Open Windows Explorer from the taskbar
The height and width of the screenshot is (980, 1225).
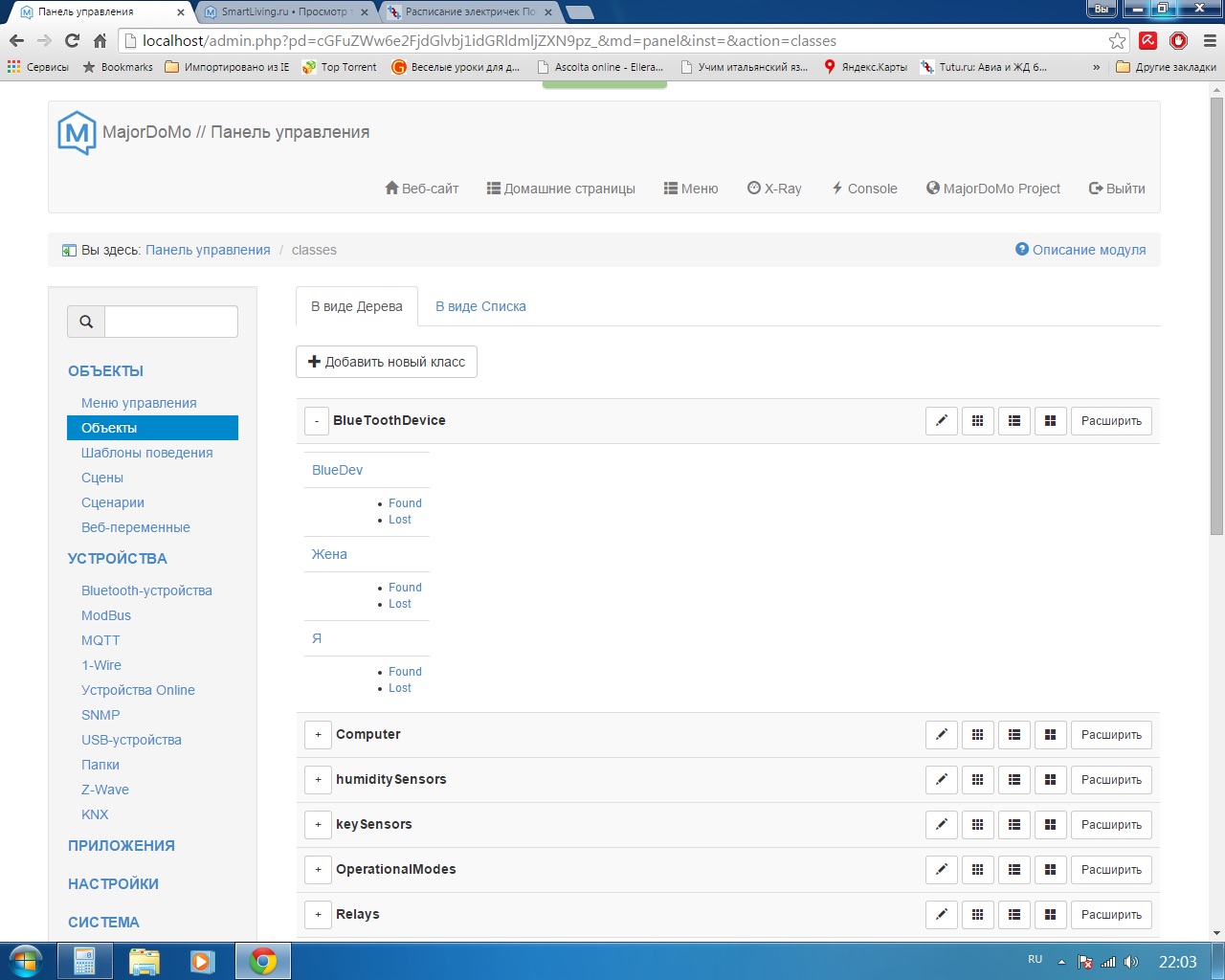tap(144, 961)
